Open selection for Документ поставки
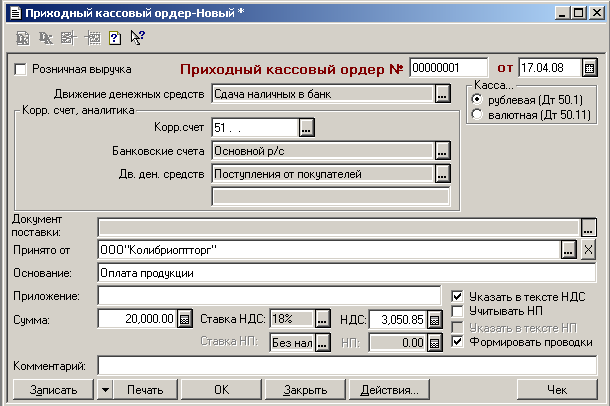Image resolution: width=610 pixels, height=406 pixels. click(x=589, y=227)
